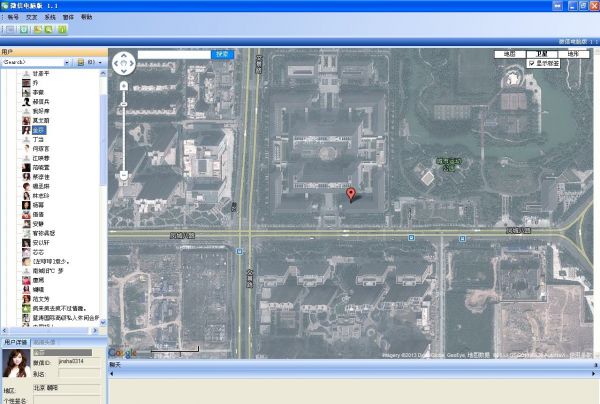Click the 聊天 panel right arrow
This screenshot has width=600, height=404.
(593, 374)
